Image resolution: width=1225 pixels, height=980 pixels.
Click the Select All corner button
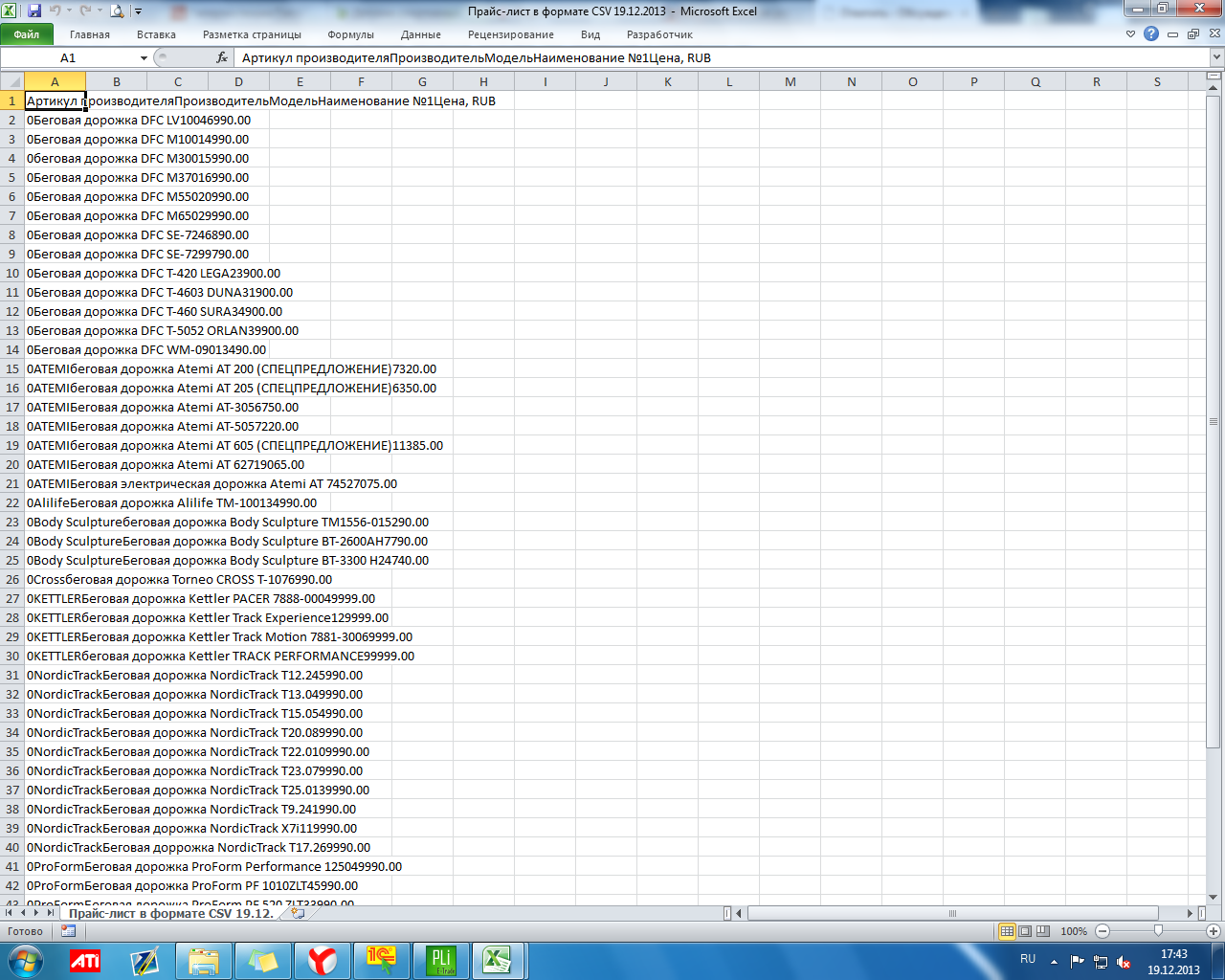point(12,81)
